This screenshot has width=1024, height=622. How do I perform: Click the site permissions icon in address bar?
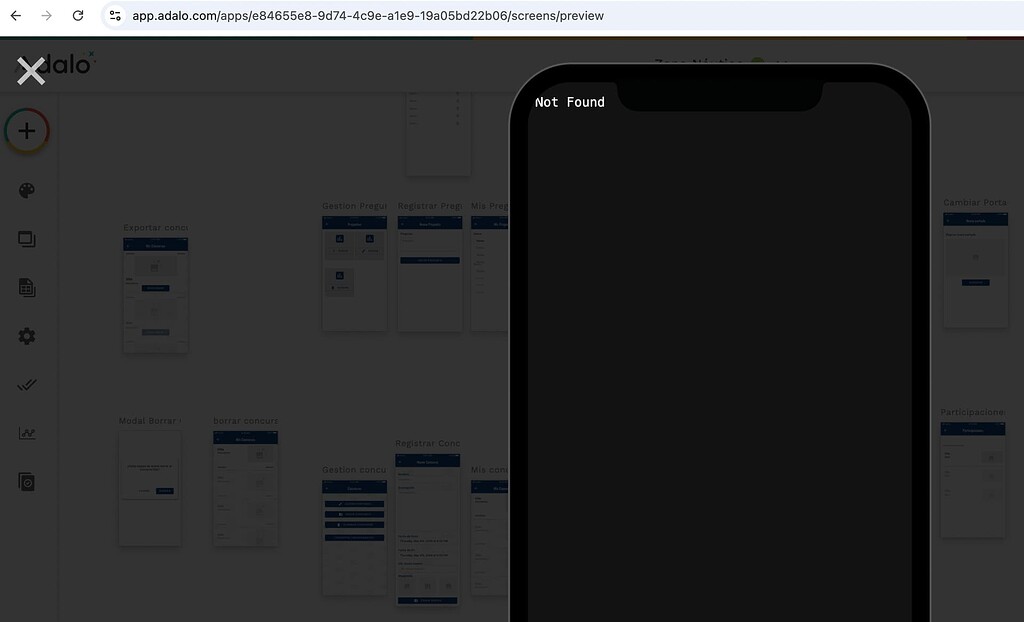[x=115, y=15]
